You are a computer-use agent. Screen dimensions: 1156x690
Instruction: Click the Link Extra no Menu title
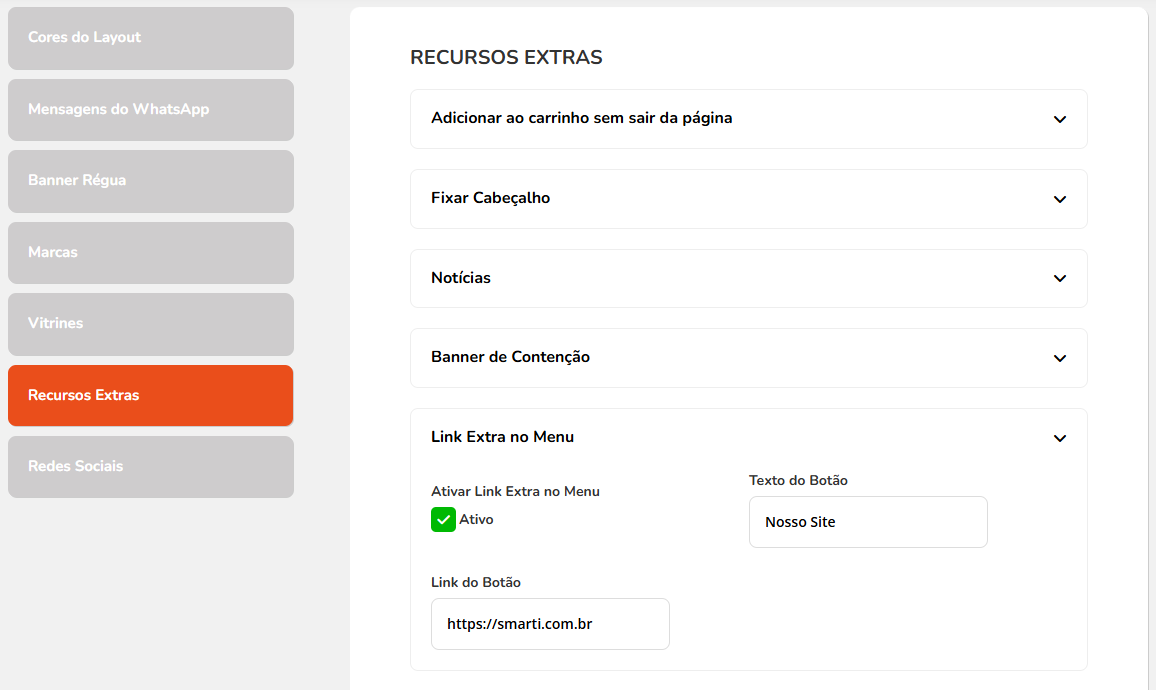502,437
